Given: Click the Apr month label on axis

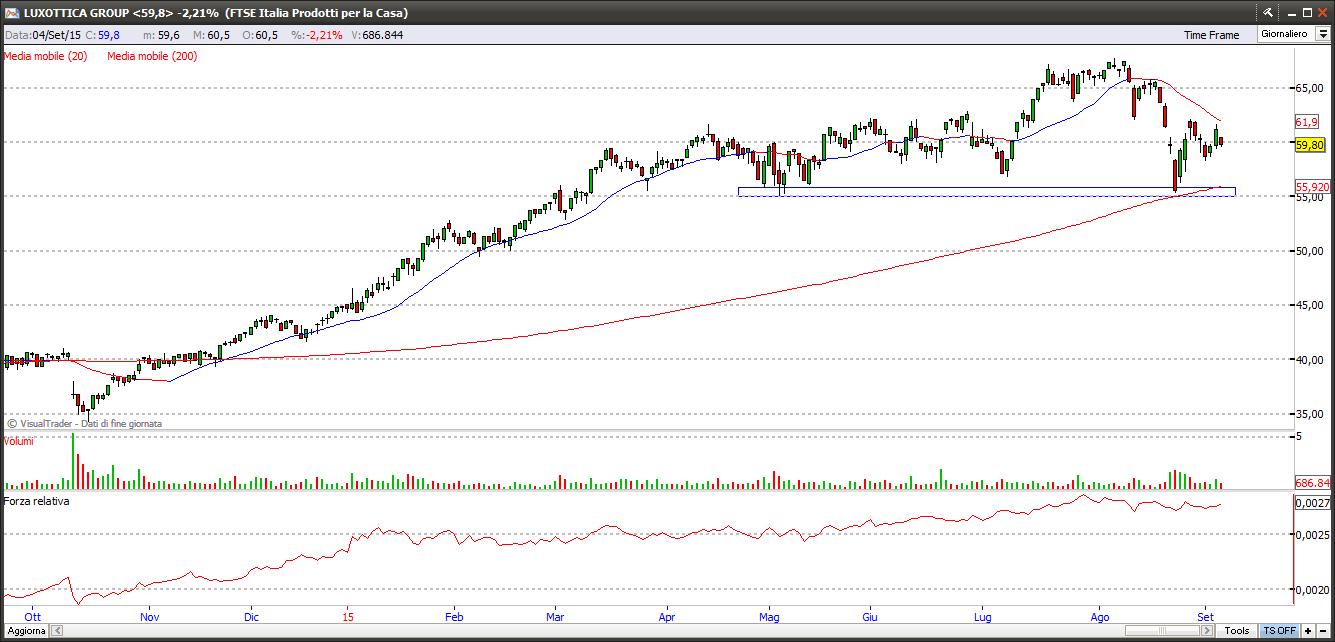Looking at the screenshot, I should (x=667, y=618).
